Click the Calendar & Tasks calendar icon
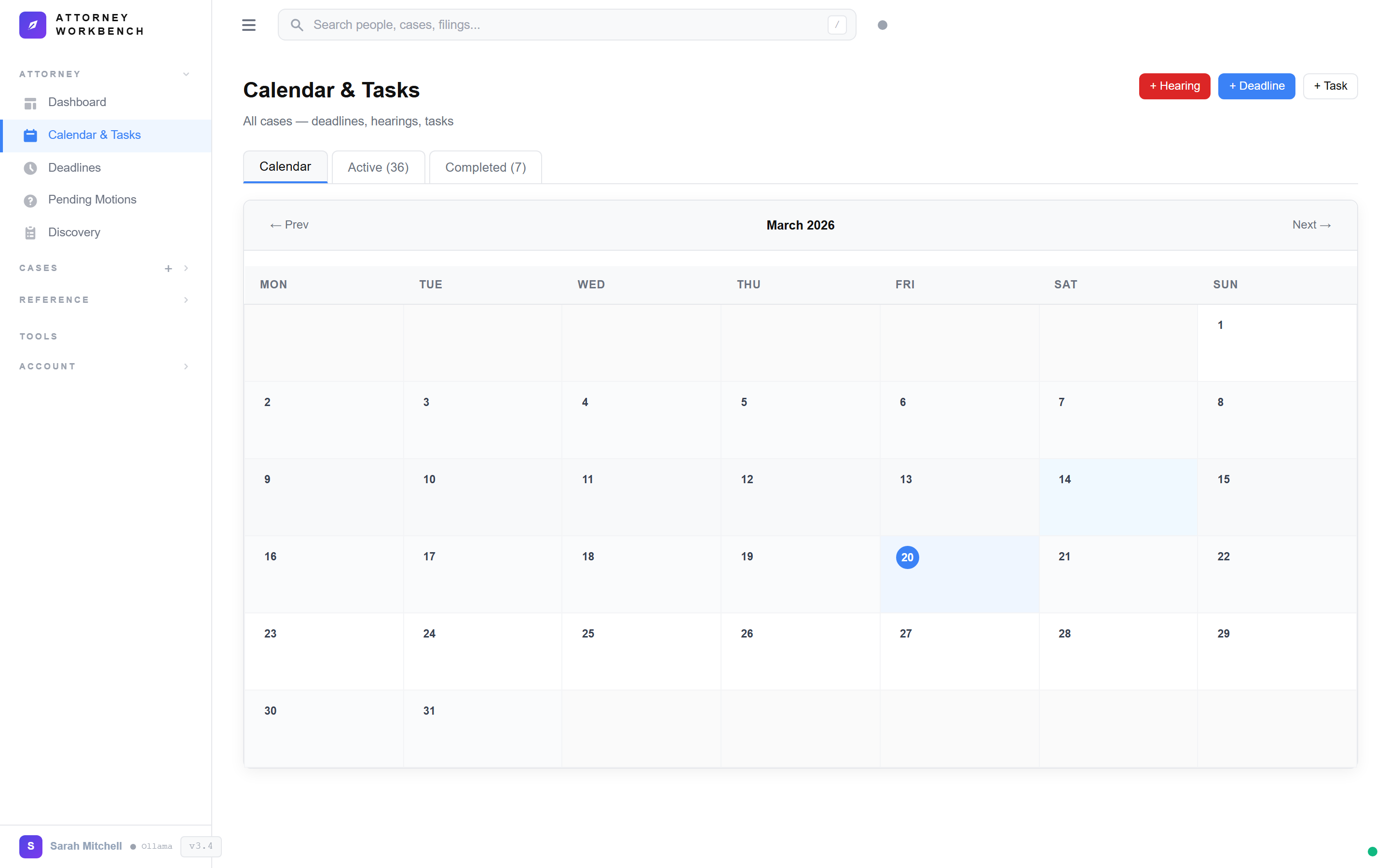1389x868 pixels. coord(30,136)
